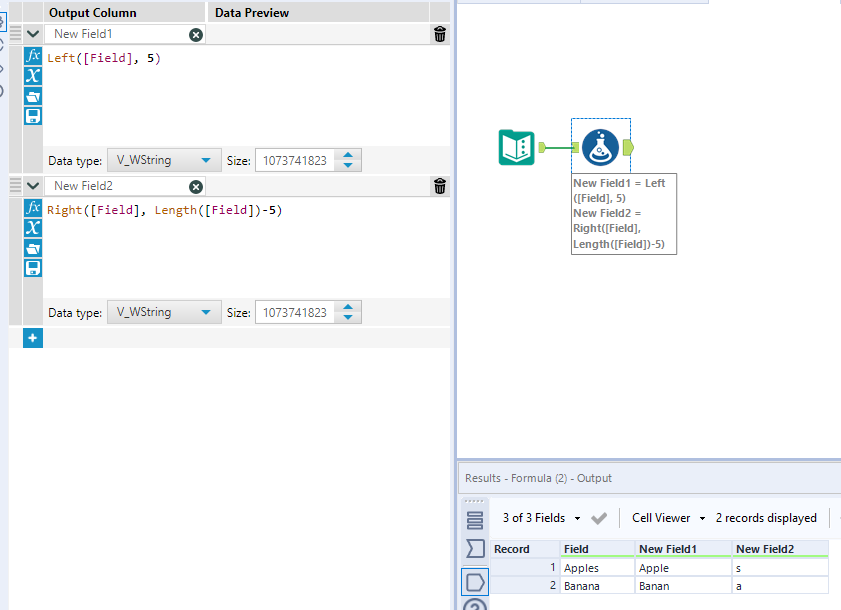The image size is (841, 610).
Task: Add a new expression with the plus button
Action: [32, 338]
